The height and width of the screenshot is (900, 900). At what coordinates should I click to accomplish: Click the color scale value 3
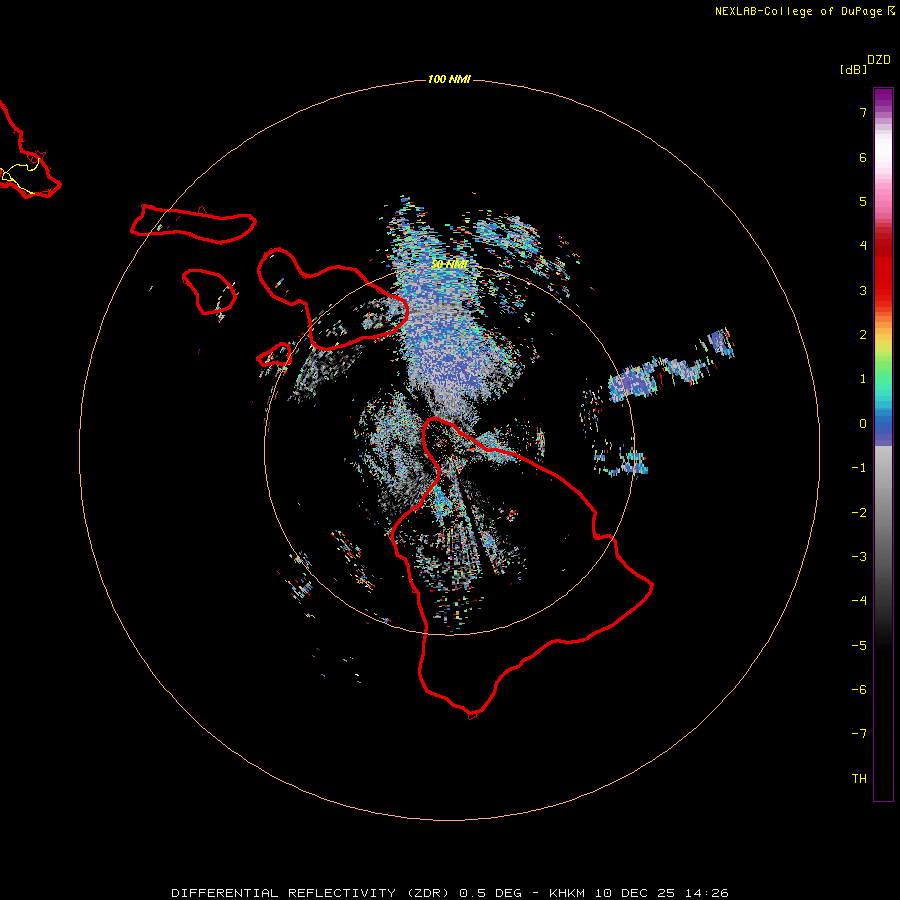pos(863,290)
